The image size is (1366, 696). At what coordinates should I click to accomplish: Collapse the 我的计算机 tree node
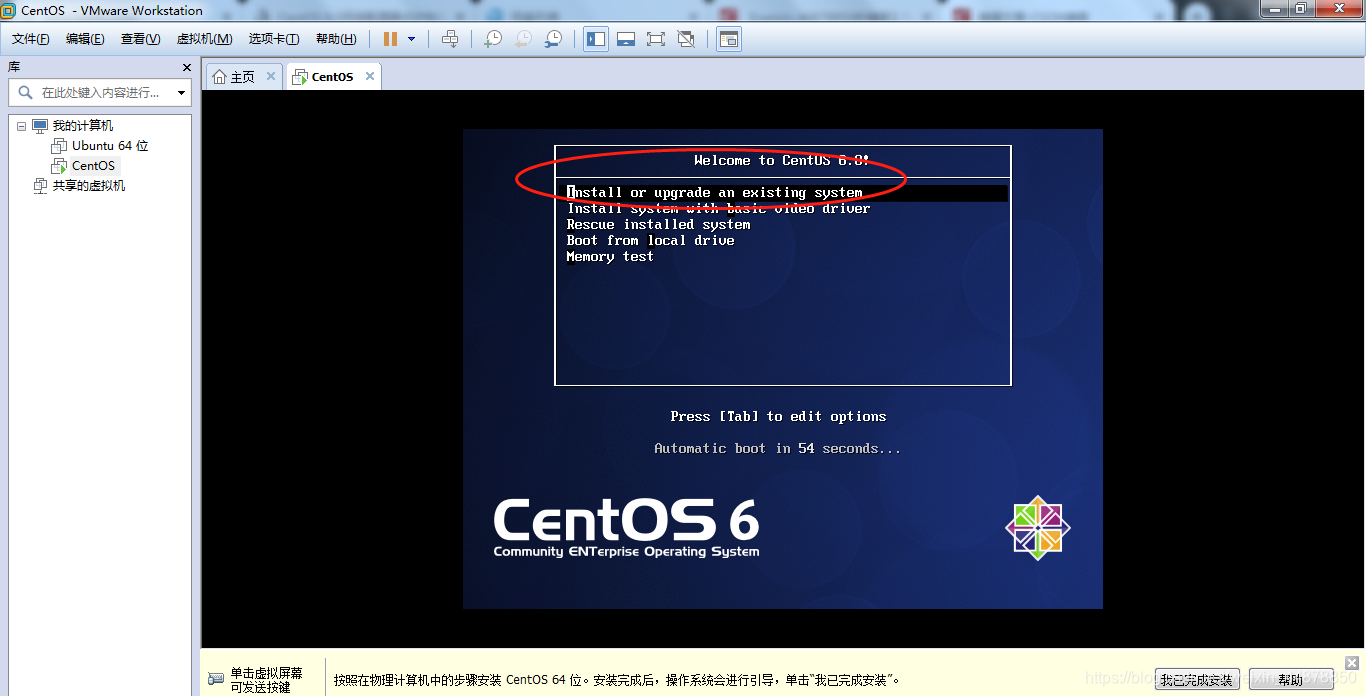tap(21, 126)
